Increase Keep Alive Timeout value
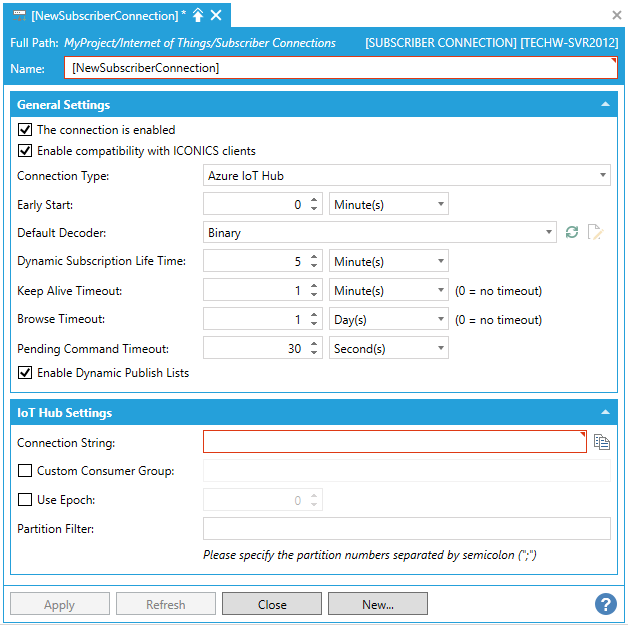 point(314,286)
